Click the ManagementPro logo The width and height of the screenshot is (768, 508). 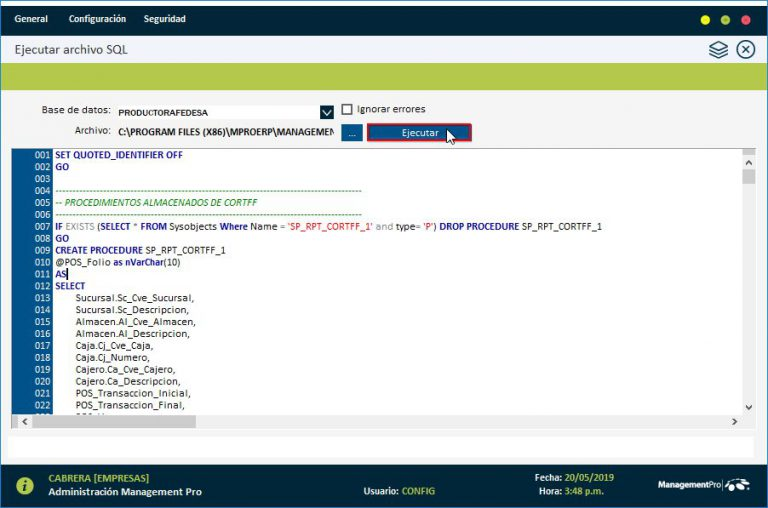(703, 484)
